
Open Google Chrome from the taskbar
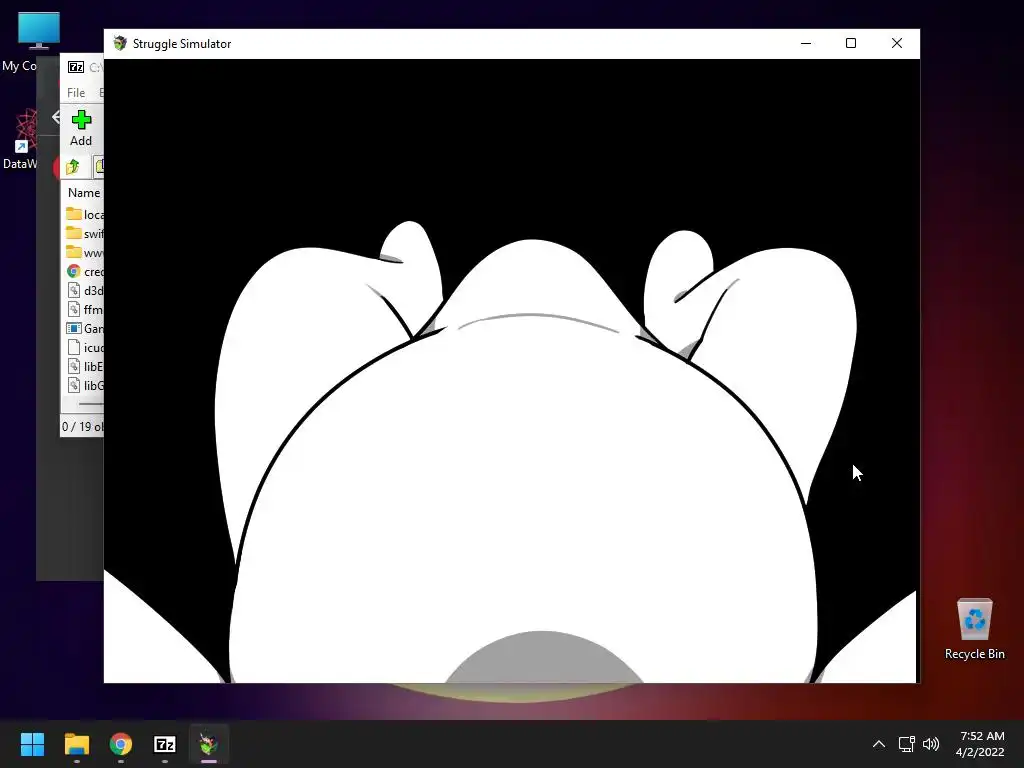(x=121, y=744)
